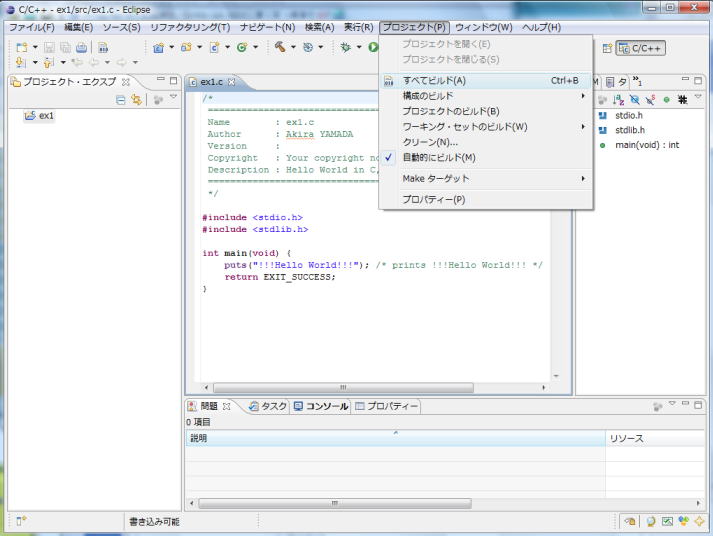Select ex1 project in Project Explorer
Image resolution: width=713 pixels, height=536 pixels.
click(46, 116)
